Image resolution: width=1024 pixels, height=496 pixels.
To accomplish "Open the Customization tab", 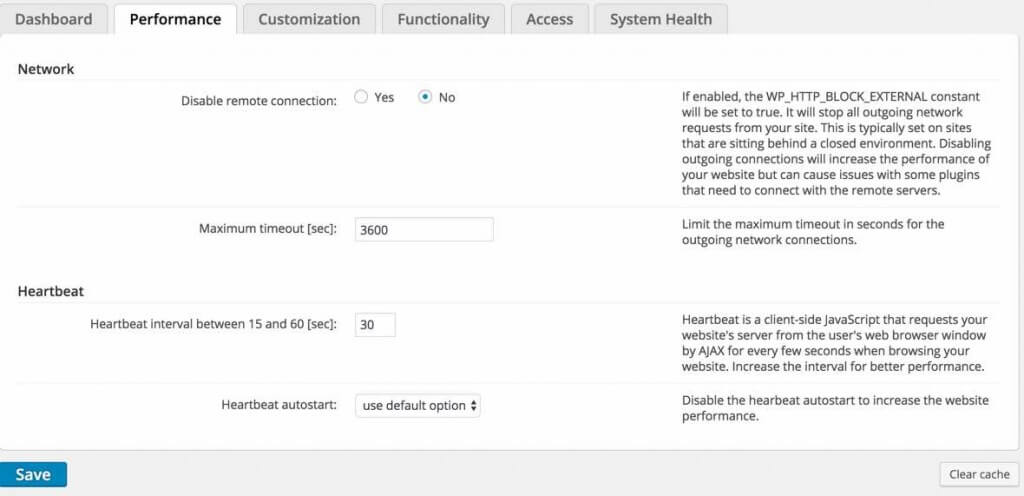I will tap(309, 19).
